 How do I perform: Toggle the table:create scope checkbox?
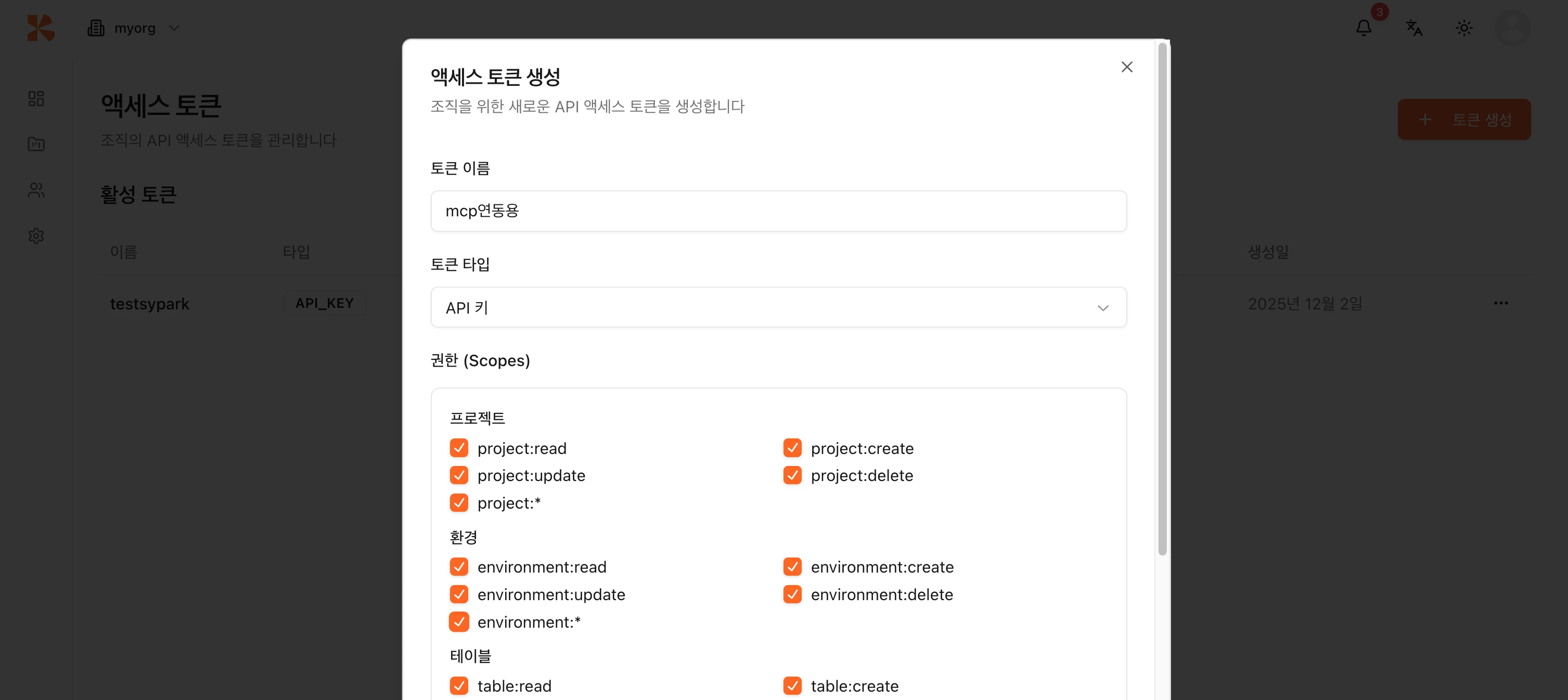792,685
